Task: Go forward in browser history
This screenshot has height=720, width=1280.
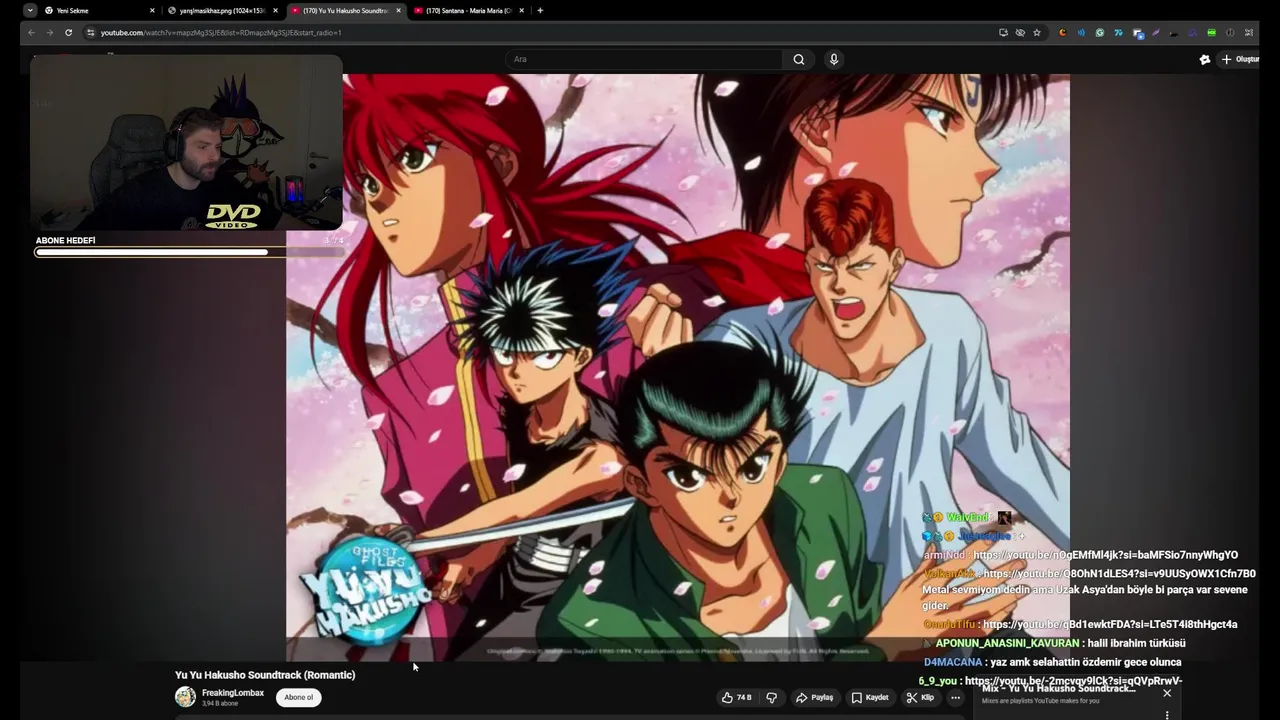Action: click(49, 32)
